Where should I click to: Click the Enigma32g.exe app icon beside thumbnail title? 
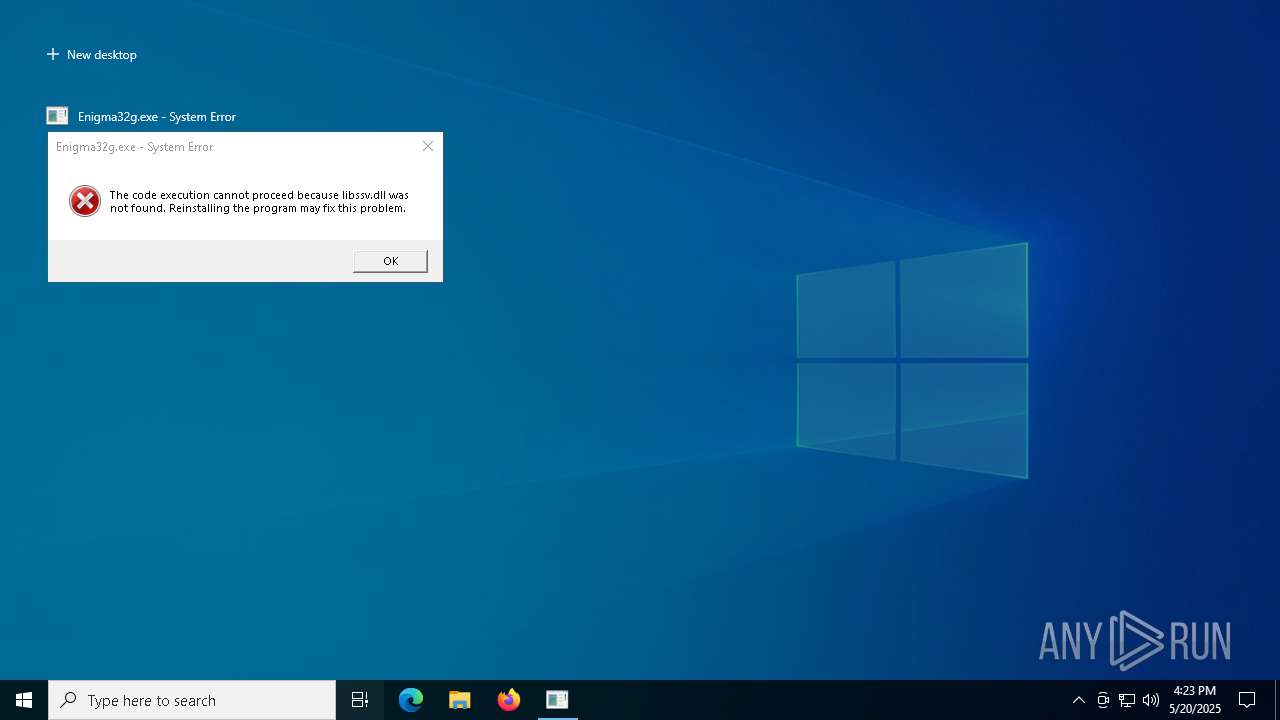(x=57, y=116)
